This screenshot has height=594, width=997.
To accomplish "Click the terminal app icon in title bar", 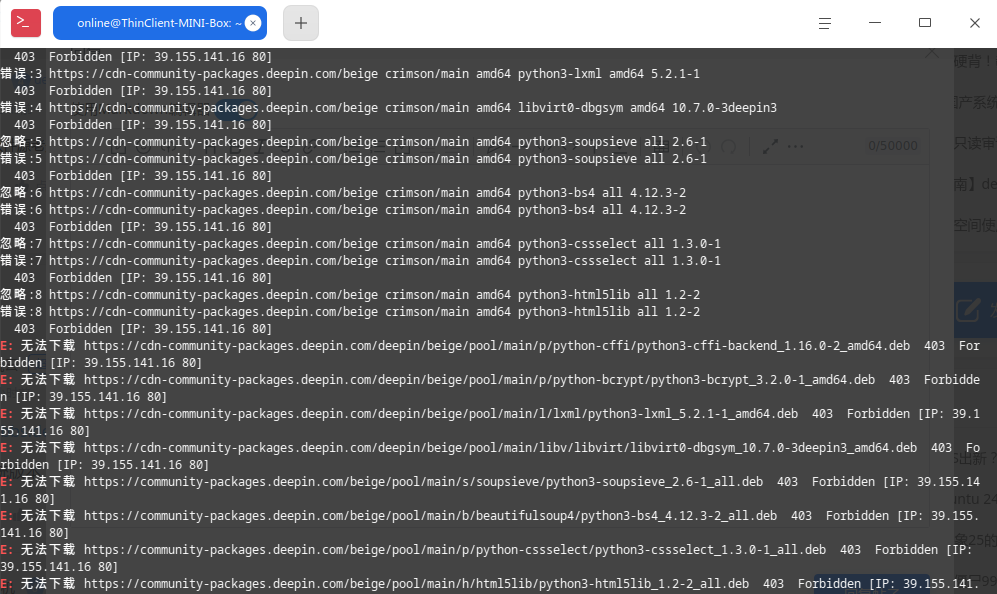I will pos(26,22).
